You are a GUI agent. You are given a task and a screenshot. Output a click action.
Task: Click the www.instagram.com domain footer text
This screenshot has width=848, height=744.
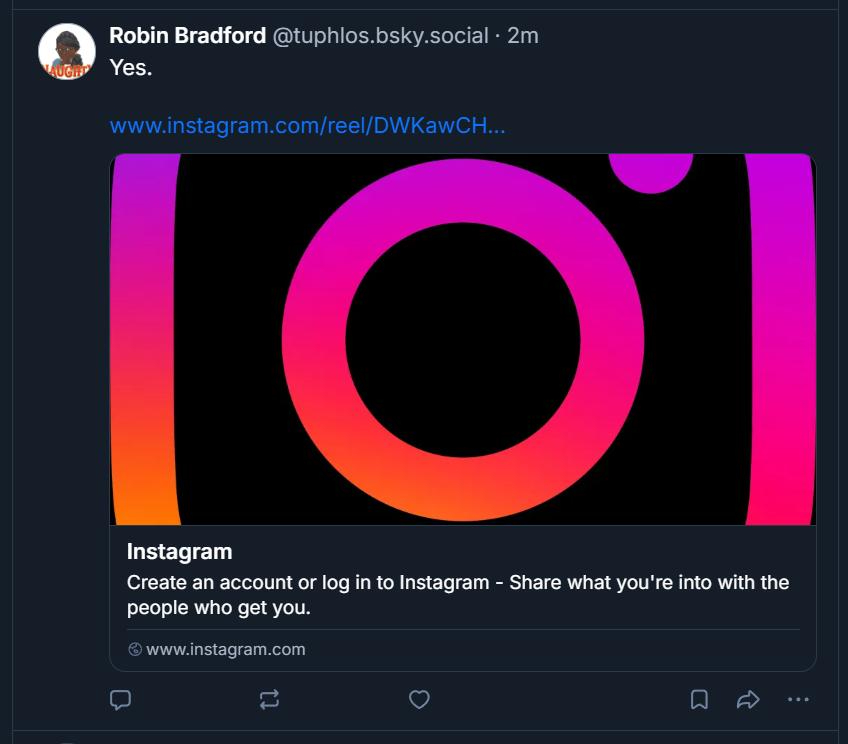point(225,650)
